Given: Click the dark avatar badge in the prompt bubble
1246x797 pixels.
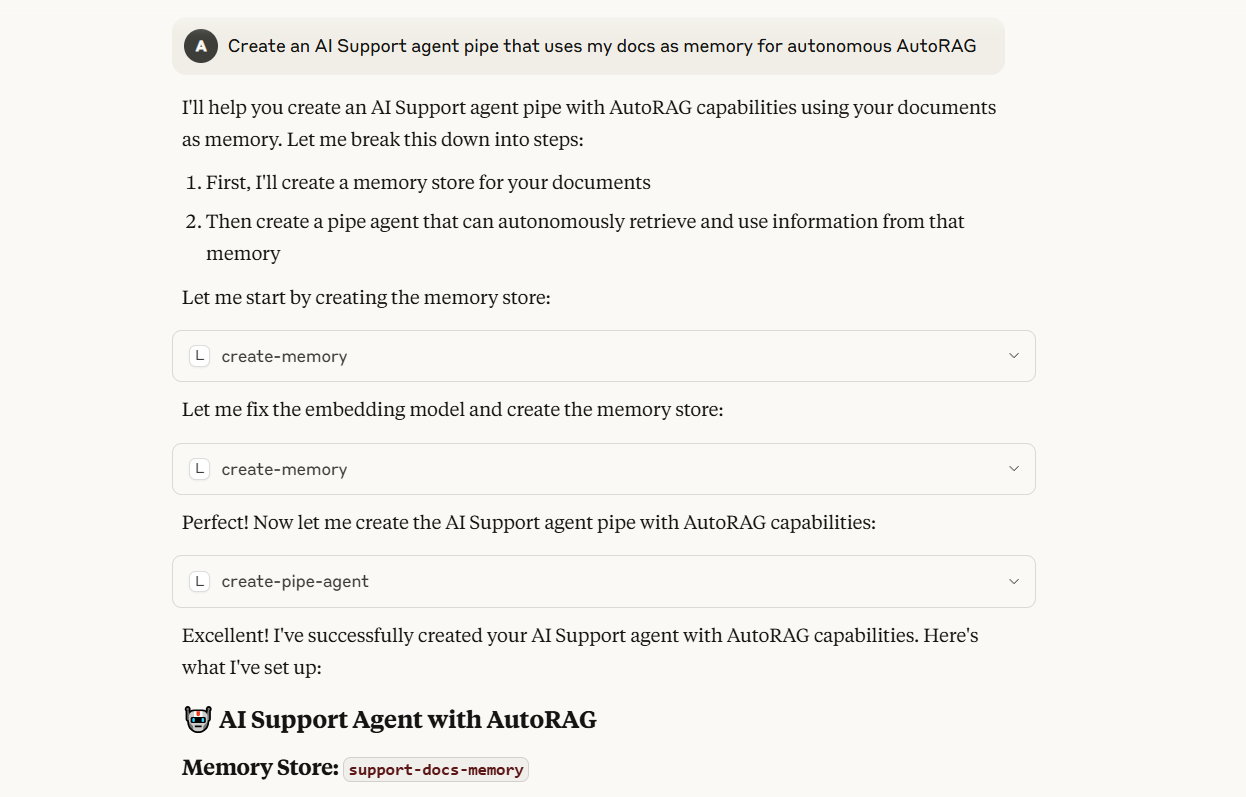Looking at the screenshot, I should pyautogui.click(x=198, y=45).
